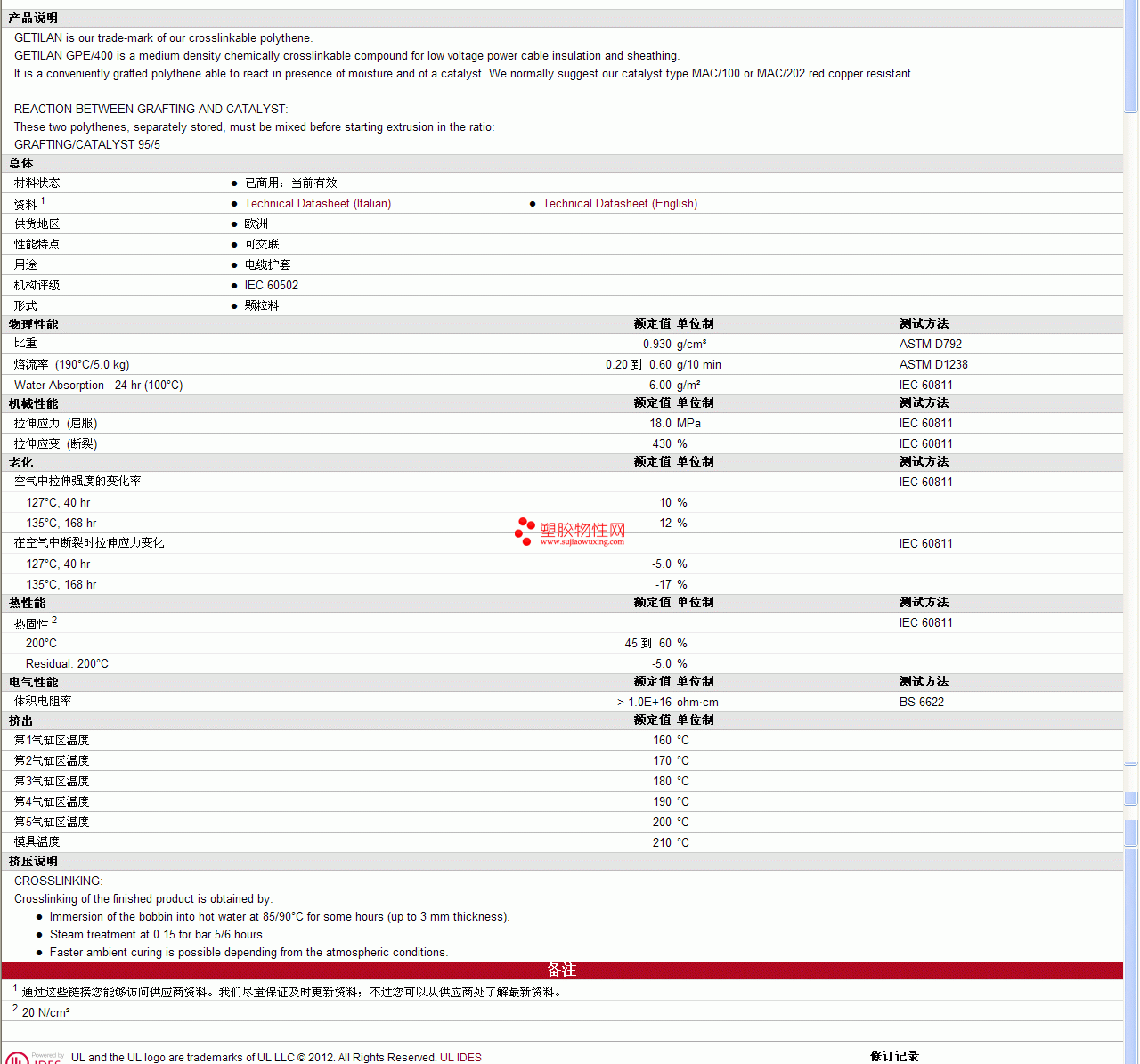Select the 电缆护套 usage value
Screen dimensions: 1140x1064
coord(268,265)
